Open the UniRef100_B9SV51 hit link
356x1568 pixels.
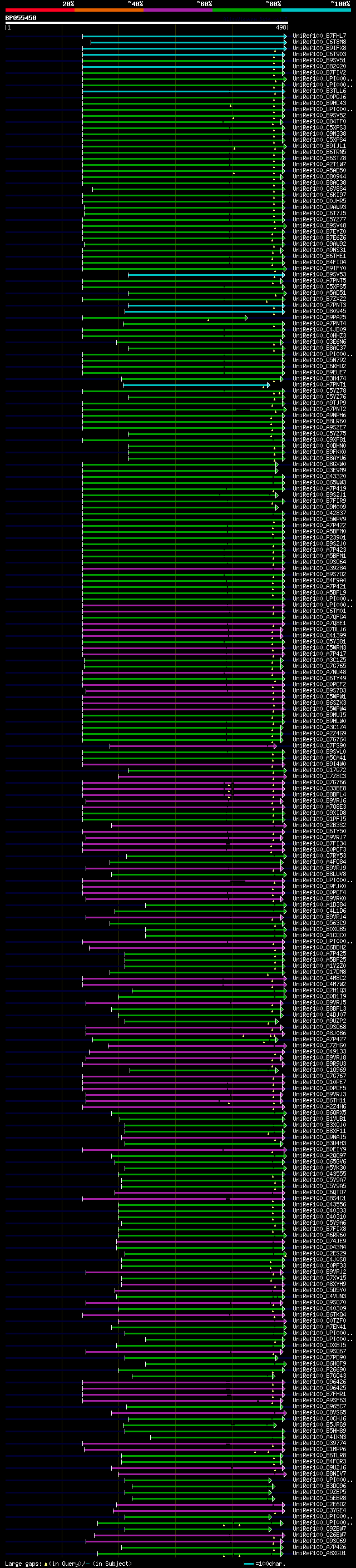319,60
